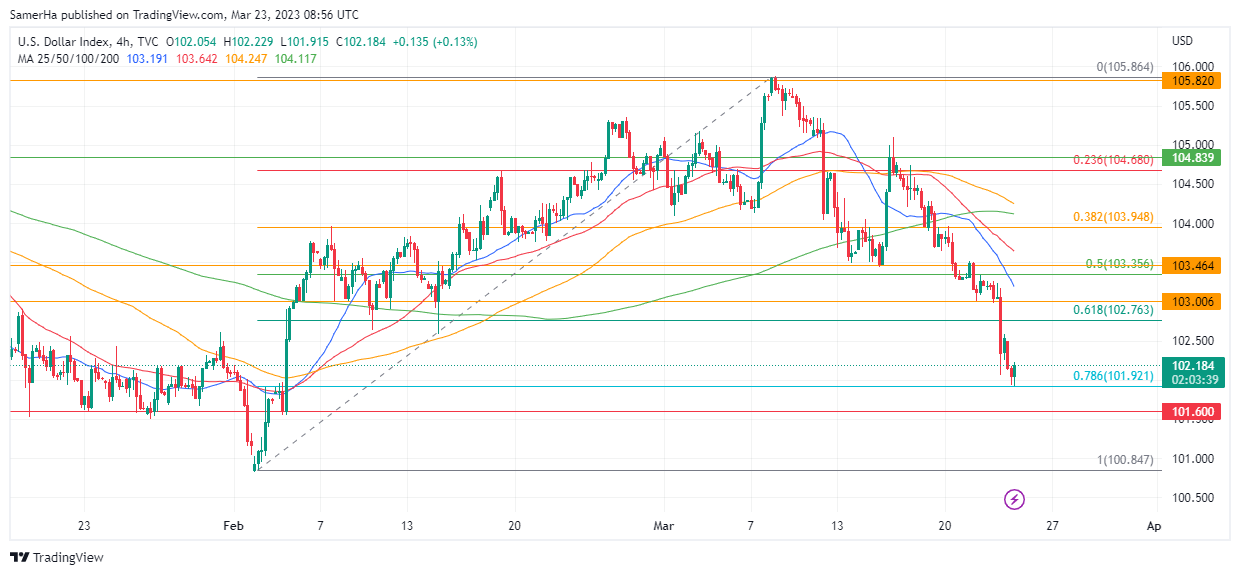Select the 0.618(102.763) Fibonacci level label
1240x575 pixels.
click(1113, 310)
